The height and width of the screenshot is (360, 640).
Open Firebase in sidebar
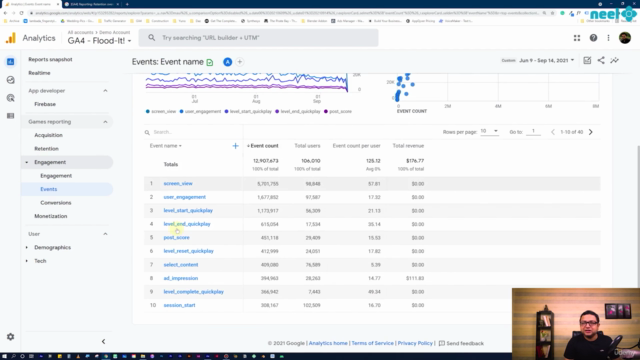pos(45,104)
